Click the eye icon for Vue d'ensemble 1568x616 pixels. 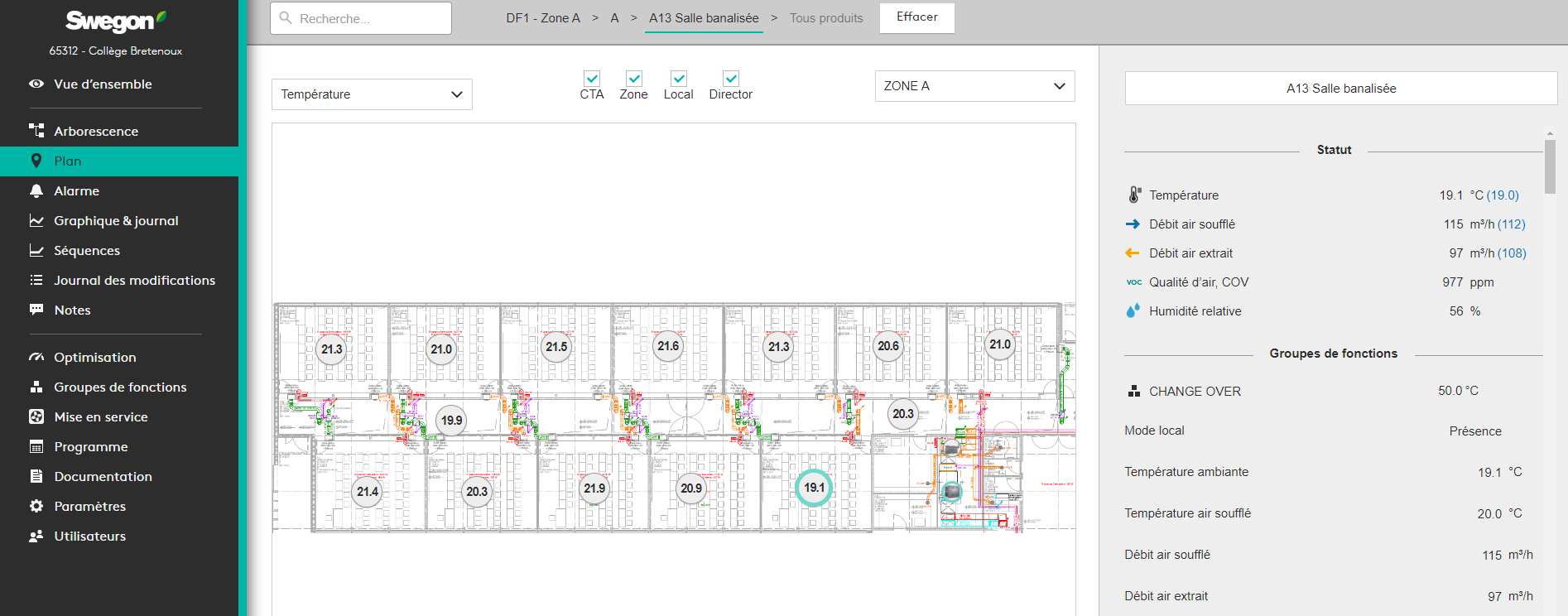click(36, 84)
